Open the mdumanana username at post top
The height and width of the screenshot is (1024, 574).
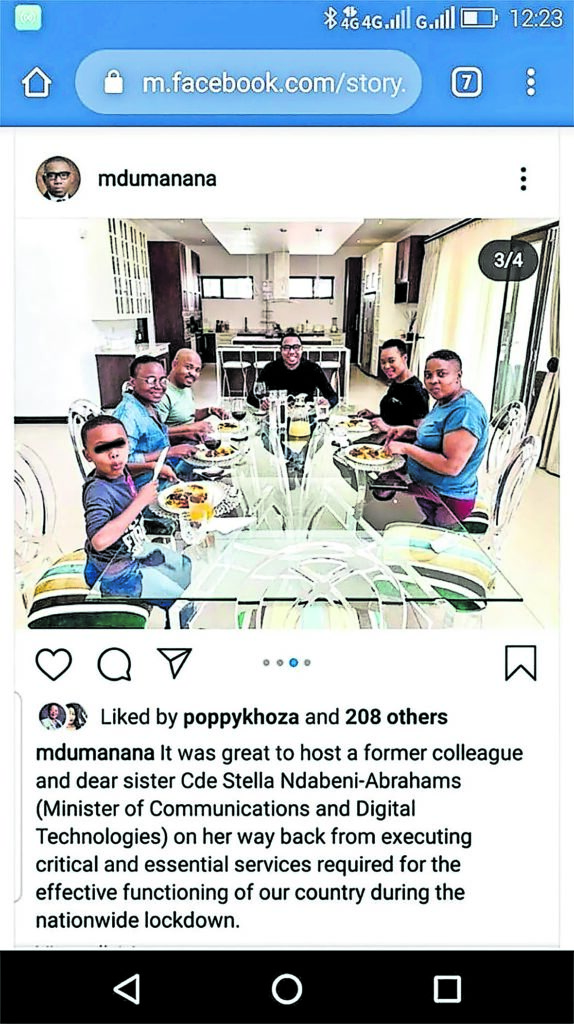(x=157, y=178)
